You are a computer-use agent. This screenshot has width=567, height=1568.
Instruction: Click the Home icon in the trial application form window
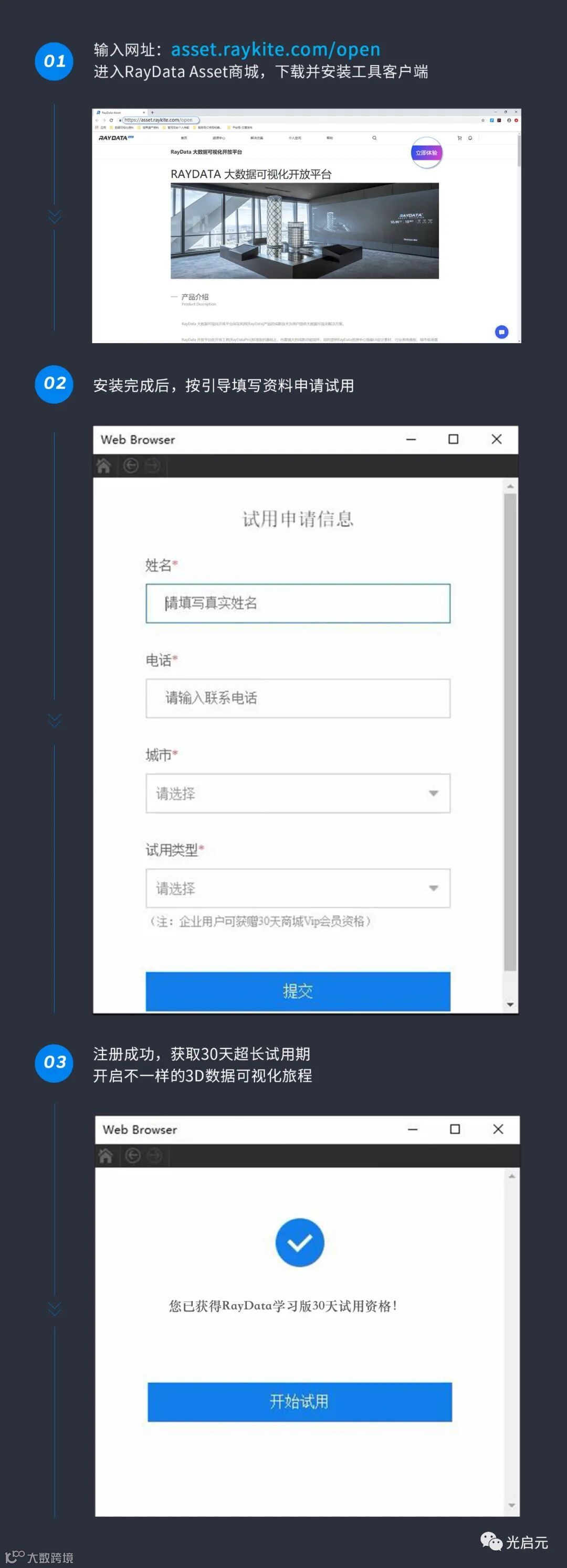click(103, 466)
